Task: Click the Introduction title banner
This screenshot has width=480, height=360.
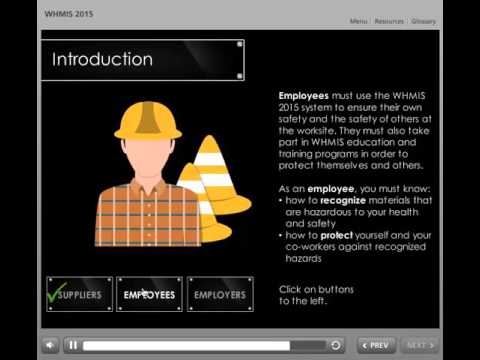Action: pyautogui.click(x=143, y=60)
